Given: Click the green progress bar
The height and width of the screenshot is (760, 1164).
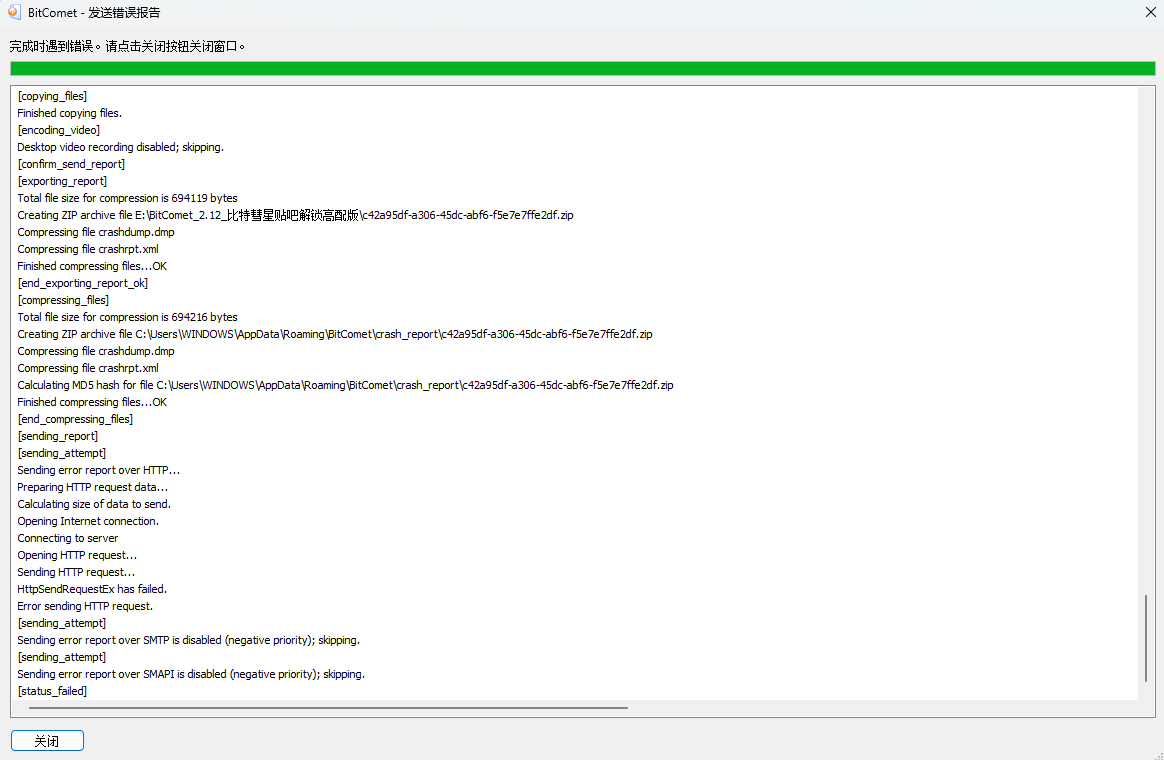Looking at the screenshot, I should [x=583, y=68].
